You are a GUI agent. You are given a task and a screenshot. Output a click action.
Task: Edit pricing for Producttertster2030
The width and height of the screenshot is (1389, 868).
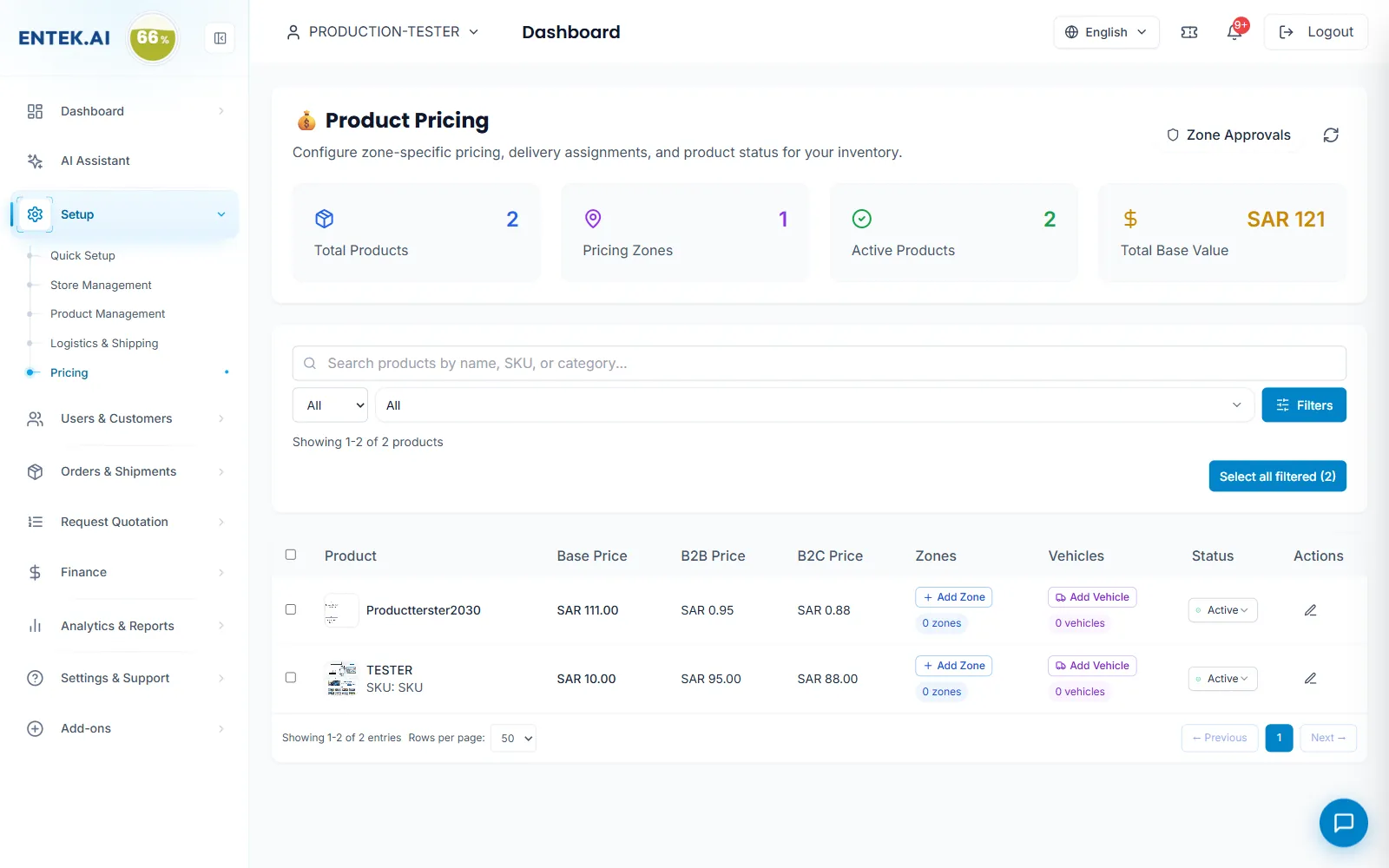click(1311, 610)
